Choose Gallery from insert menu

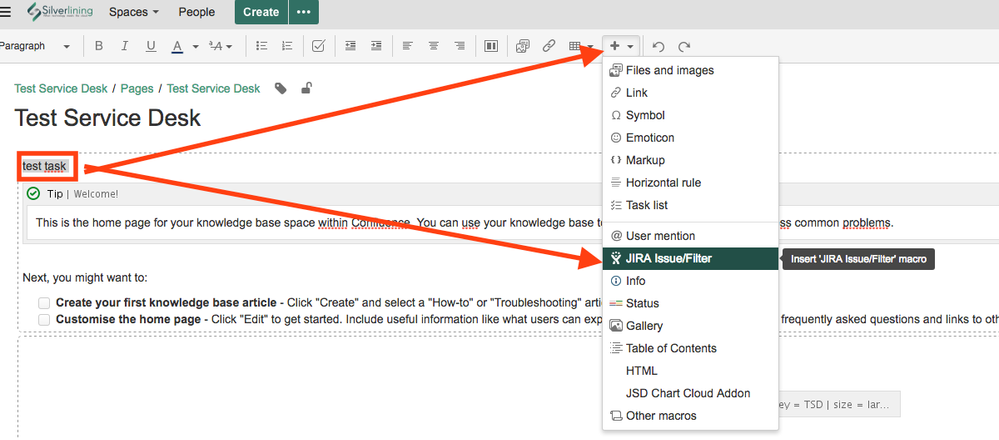coord(690,325)
